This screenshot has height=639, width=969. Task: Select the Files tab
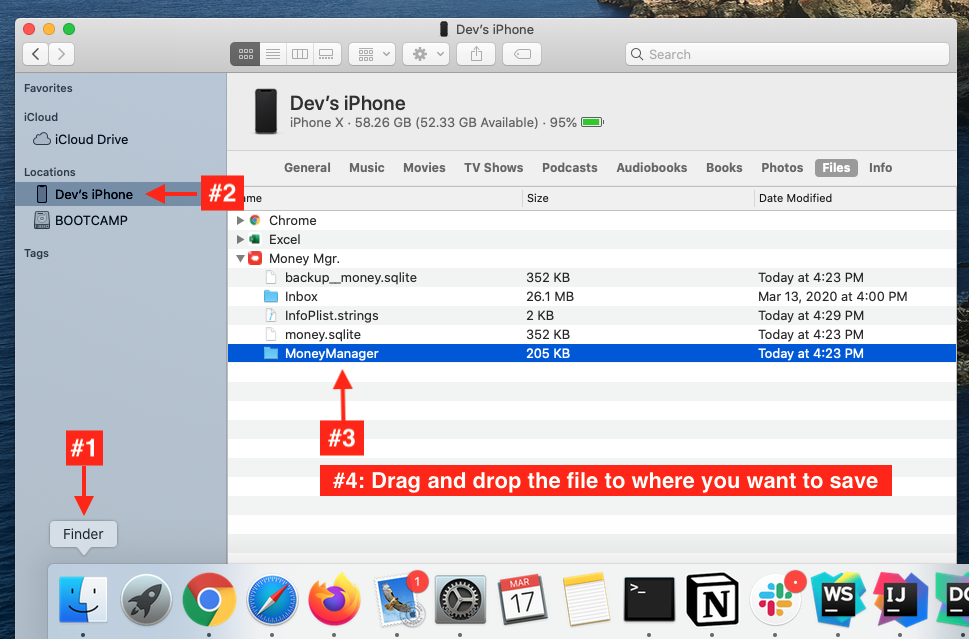point(836,167)
